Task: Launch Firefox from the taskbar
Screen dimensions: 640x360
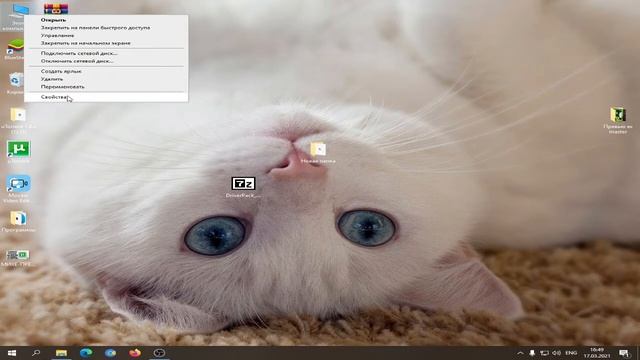Action: pos(135,353)
